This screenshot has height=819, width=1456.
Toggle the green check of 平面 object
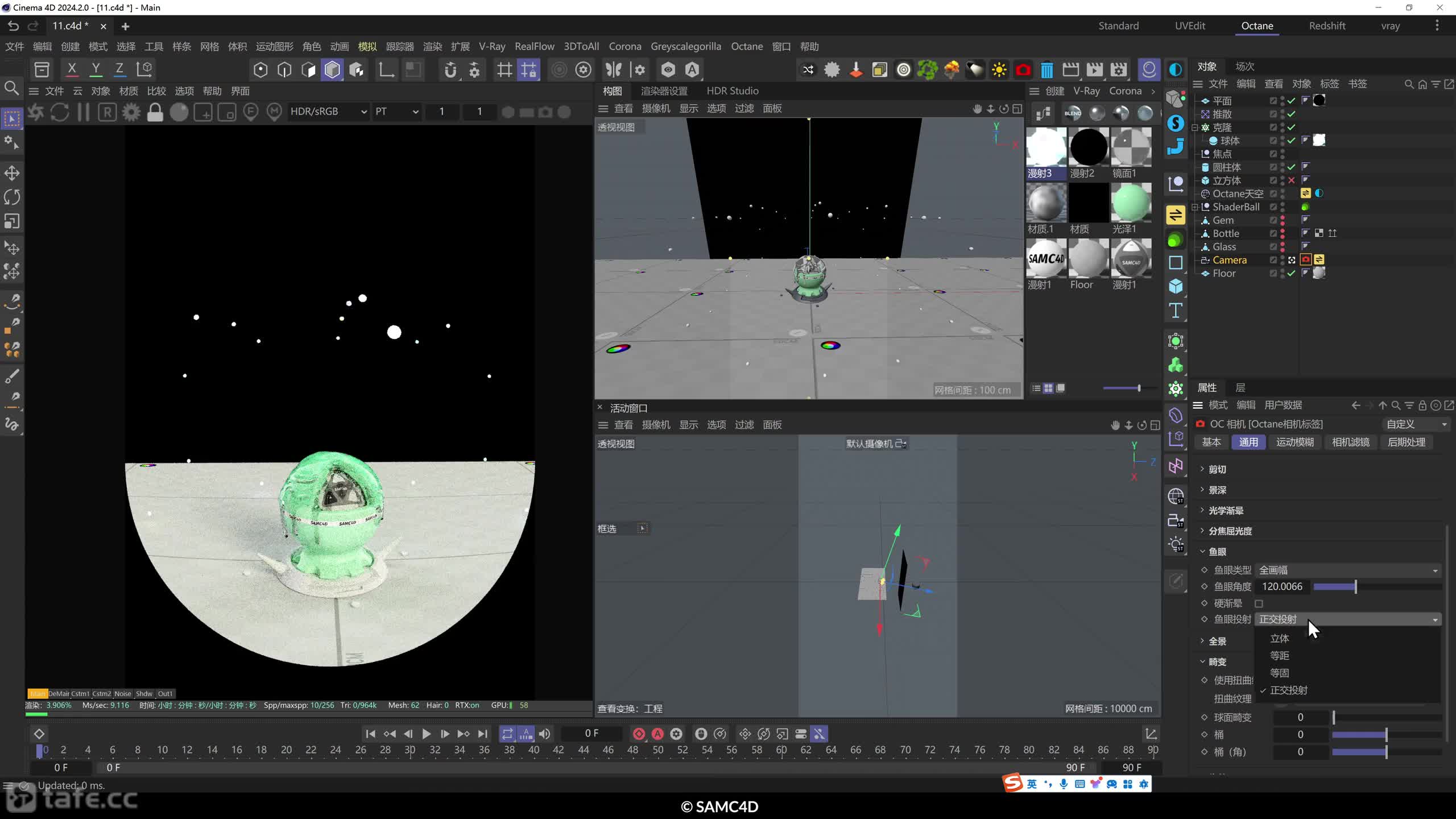(x=1292, y=101)
